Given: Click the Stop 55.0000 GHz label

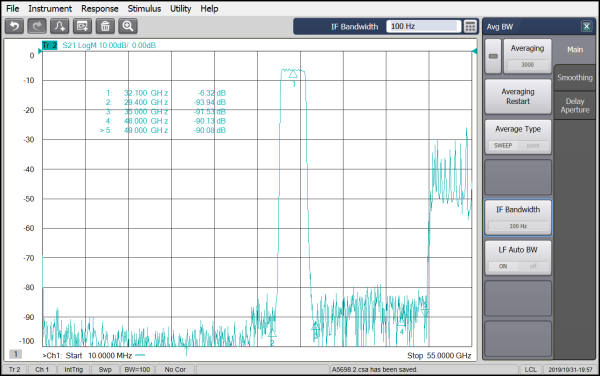Looking at the screenshot, I should pyautogui.click(x=439, y=356).
